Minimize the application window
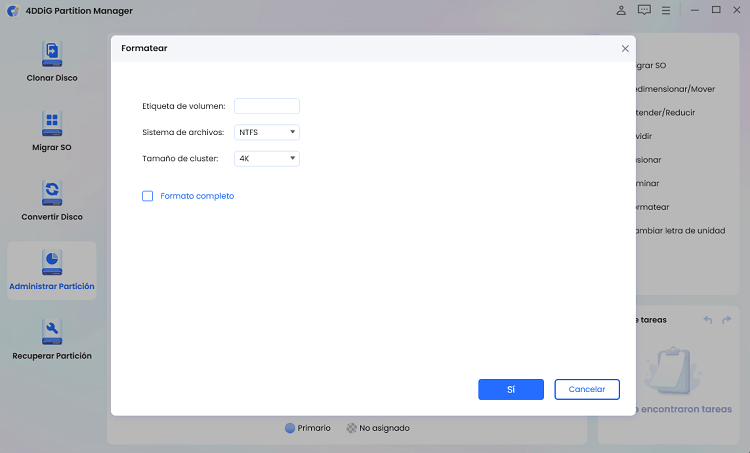The image size is (750, 453). point(695,10)
